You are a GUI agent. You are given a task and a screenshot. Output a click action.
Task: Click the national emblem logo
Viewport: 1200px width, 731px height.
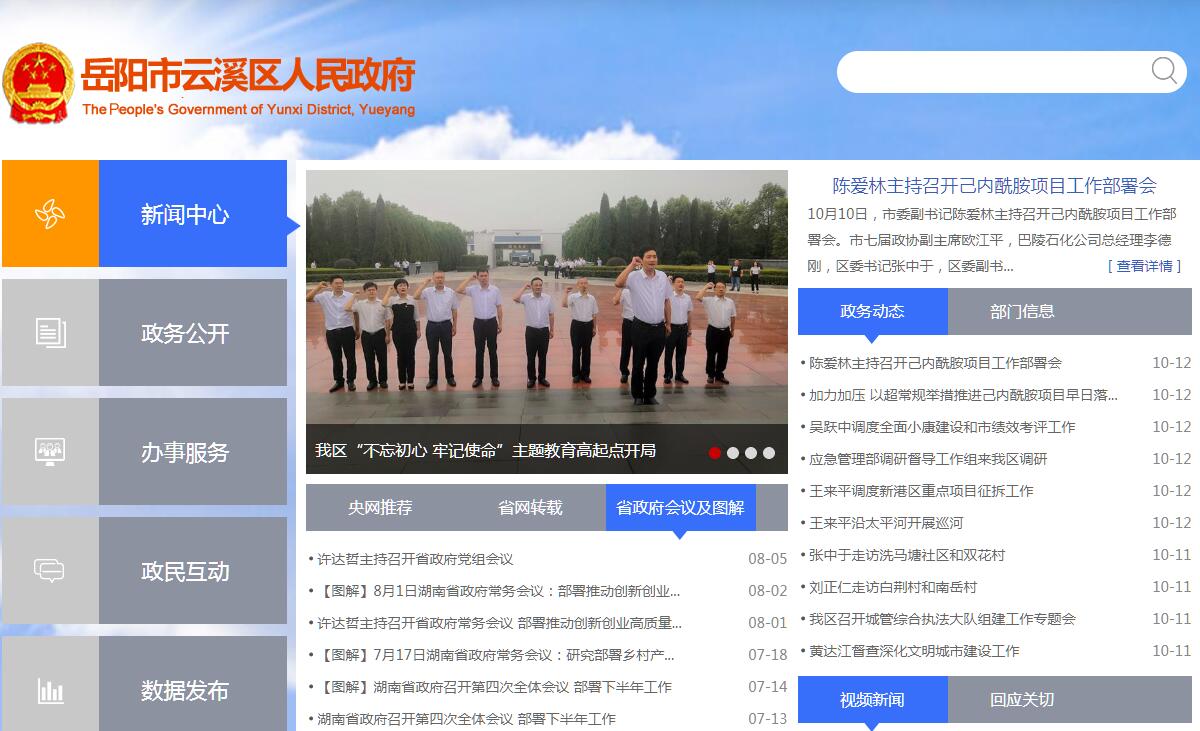[38, 83]
